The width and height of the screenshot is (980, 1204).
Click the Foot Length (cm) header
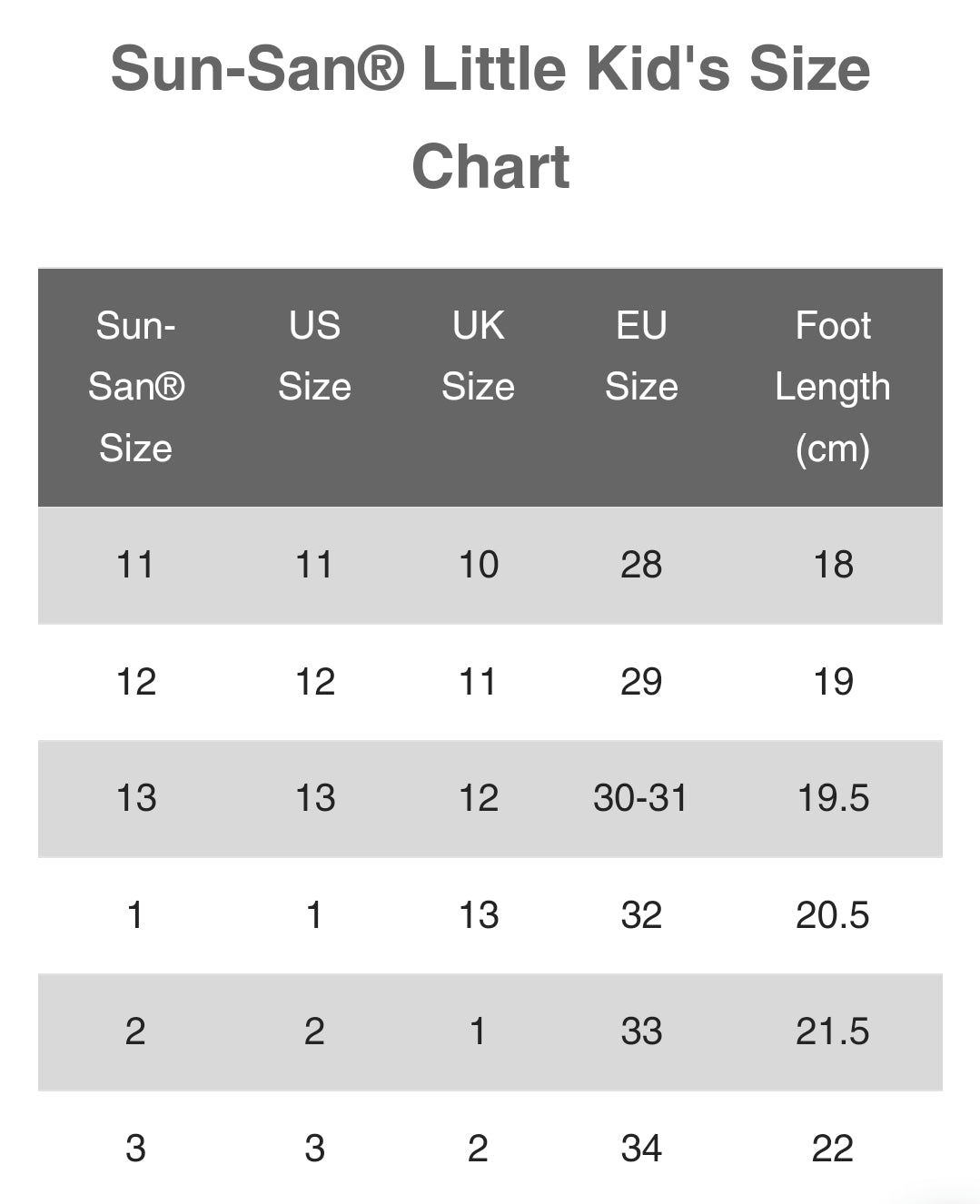(x=832, y=387)
